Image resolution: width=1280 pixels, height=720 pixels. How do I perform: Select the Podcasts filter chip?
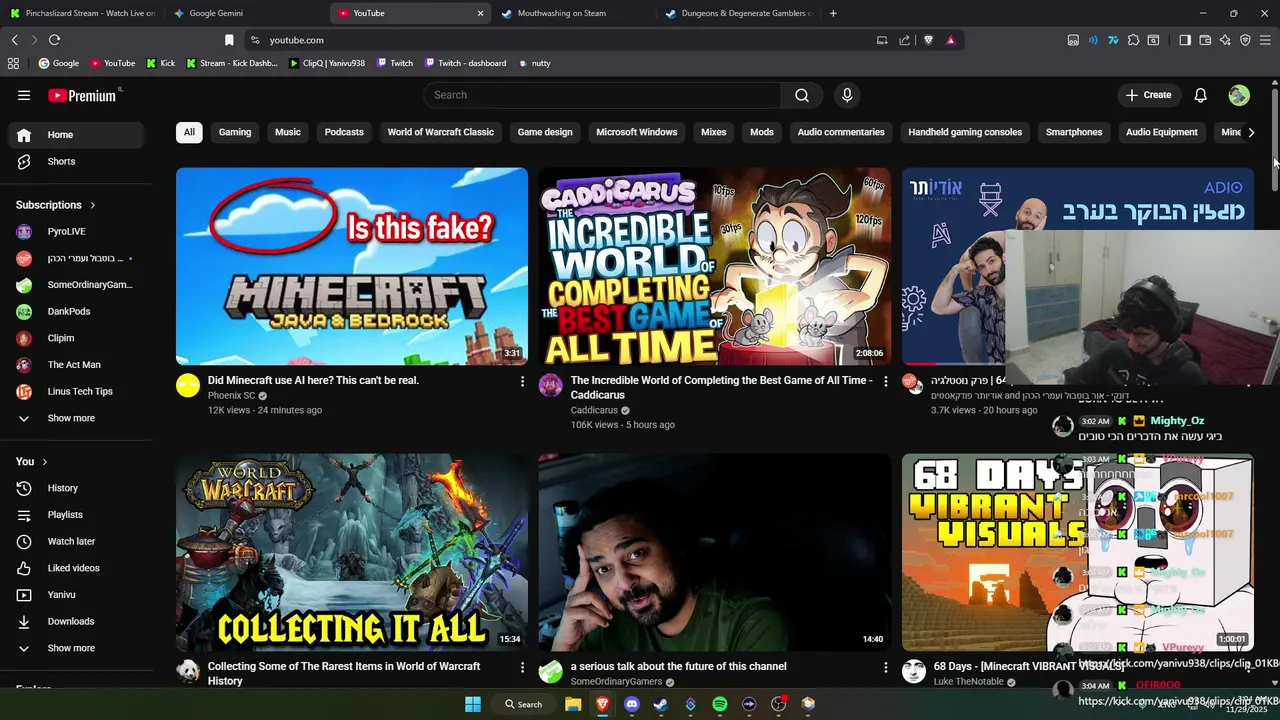coord(344,132)
